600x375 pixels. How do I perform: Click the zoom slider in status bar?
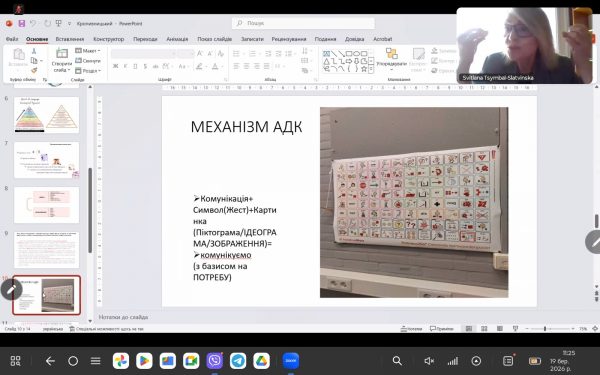[549, 329]
